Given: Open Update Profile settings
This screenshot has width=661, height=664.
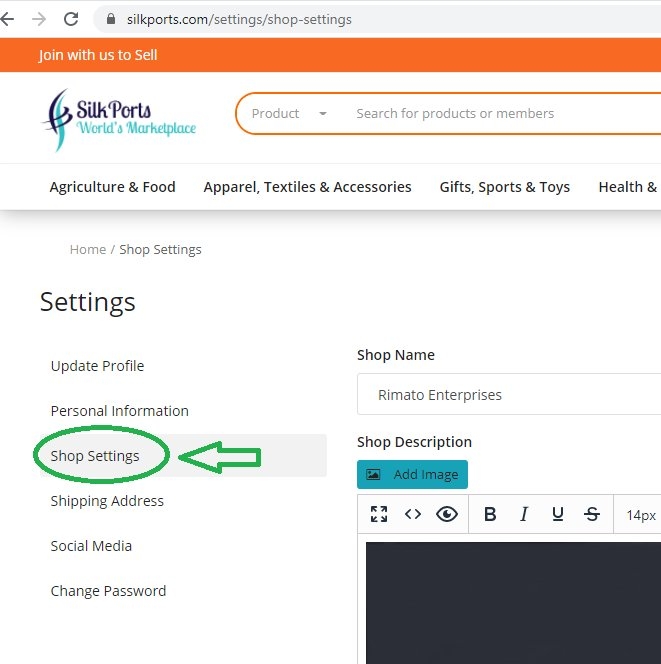Looking at the screenshot, I should [x=97, y=366].
